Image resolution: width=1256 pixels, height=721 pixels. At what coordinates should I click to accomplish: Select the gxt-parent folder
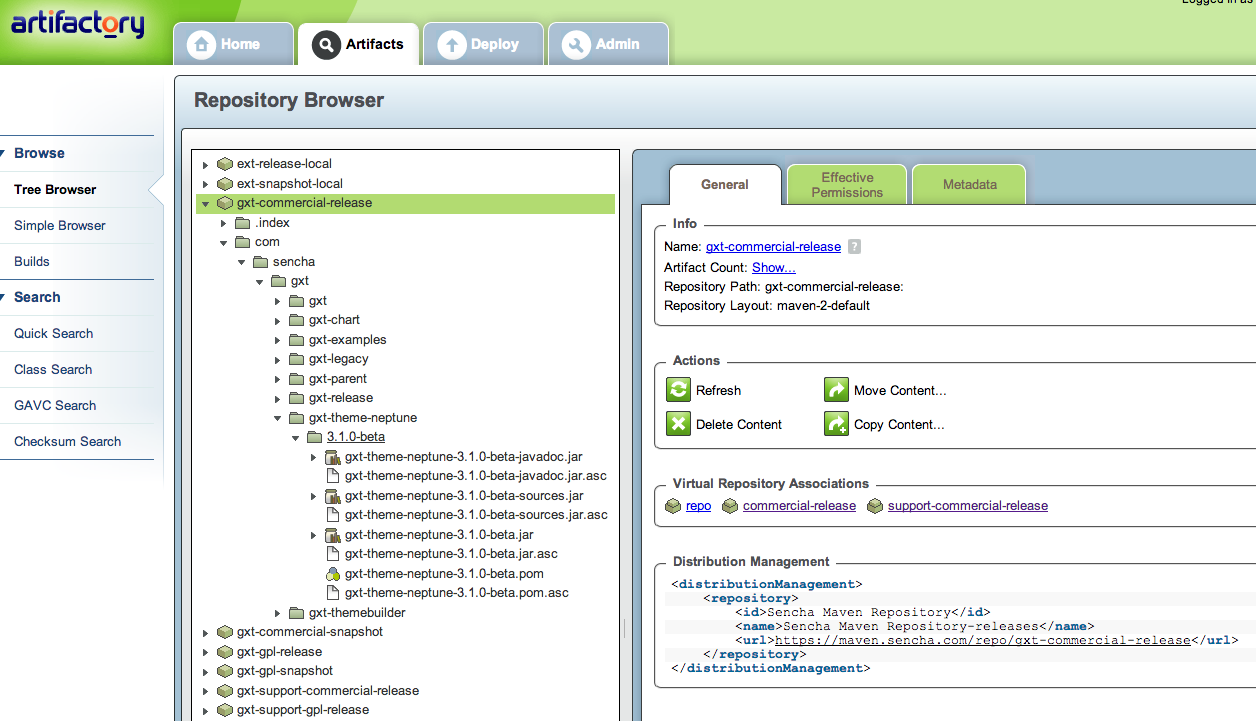[338, 379]
